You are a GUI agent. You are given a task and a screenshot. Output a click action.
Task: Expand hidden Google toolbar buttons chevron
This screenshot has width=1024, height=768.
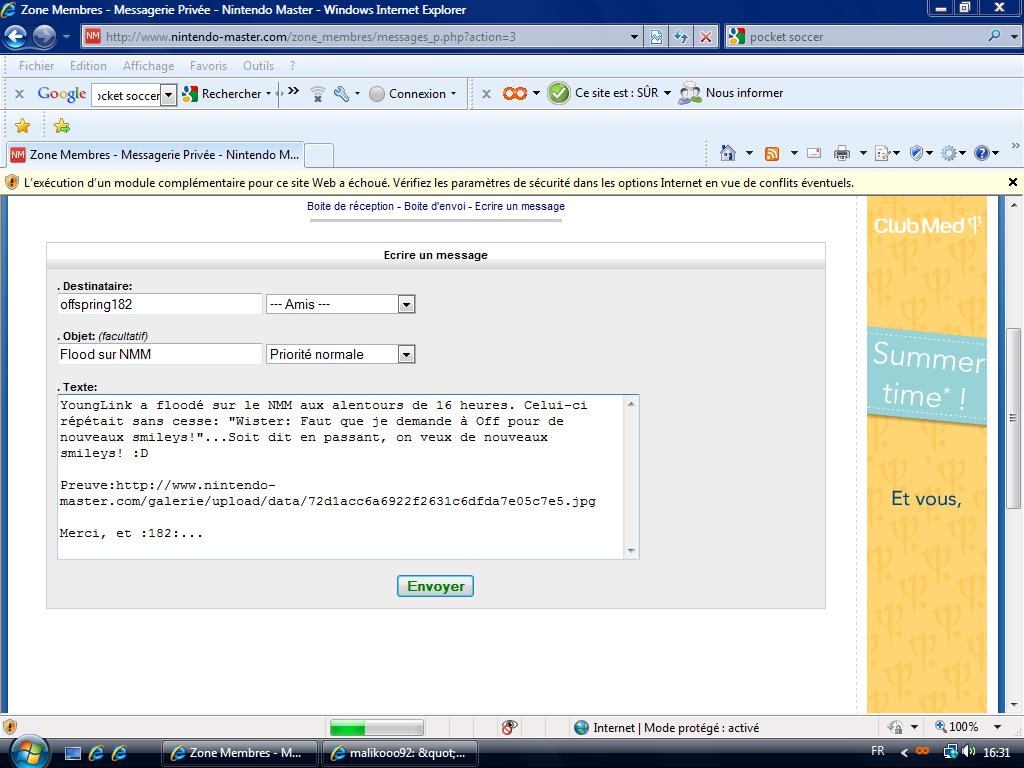pos(293,91)
